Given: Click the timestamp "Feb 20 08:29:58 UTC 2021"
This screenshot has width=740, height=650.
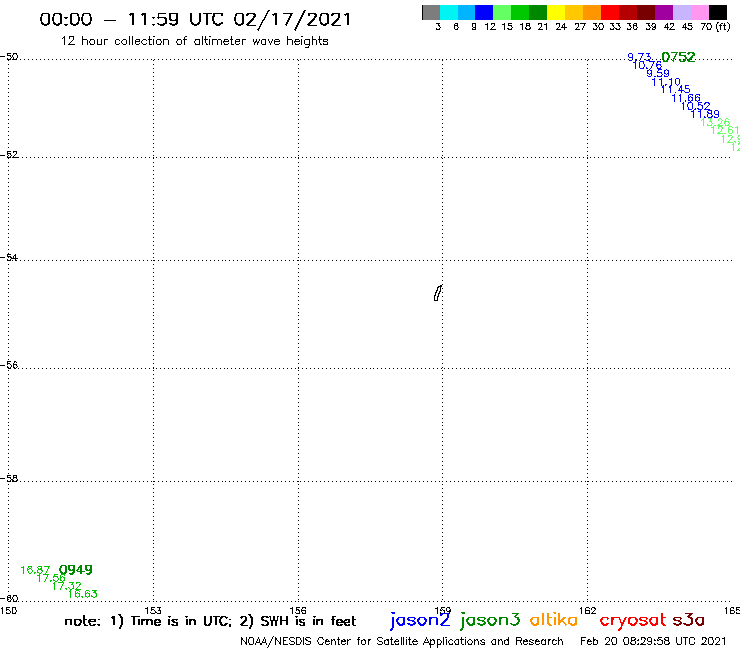Looking at the screenshot, I should coord(653,641).
